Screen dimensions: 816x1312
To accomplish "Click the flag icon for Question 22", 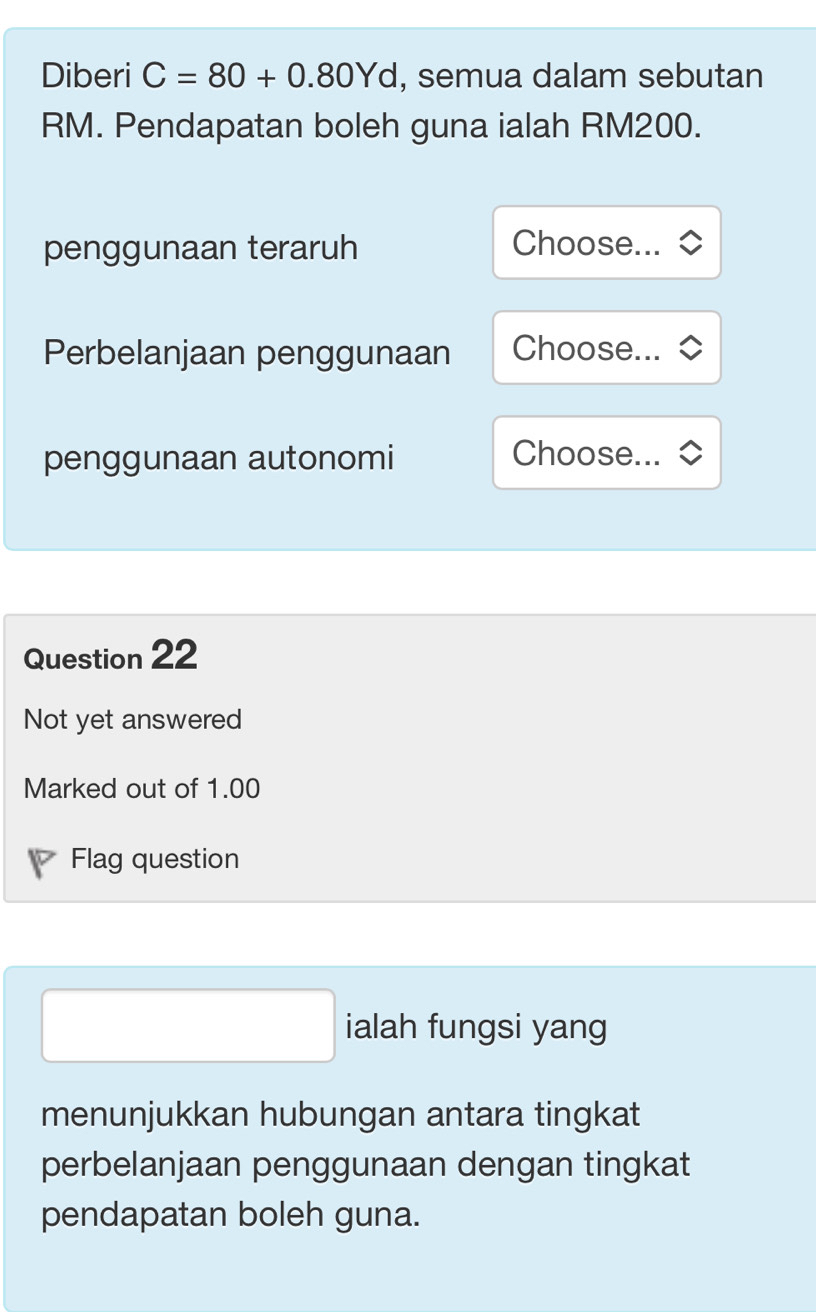I will (40, 861).
